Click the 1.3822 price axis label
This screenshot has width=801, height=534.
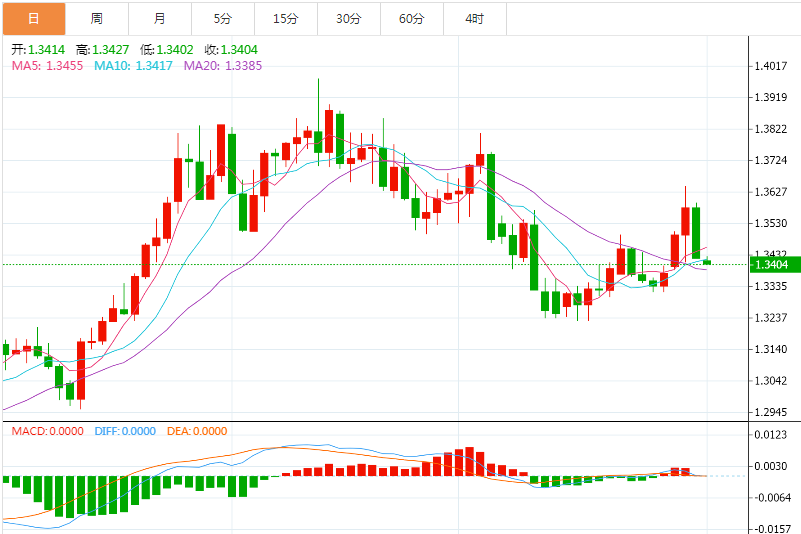(x=771, y=129)
